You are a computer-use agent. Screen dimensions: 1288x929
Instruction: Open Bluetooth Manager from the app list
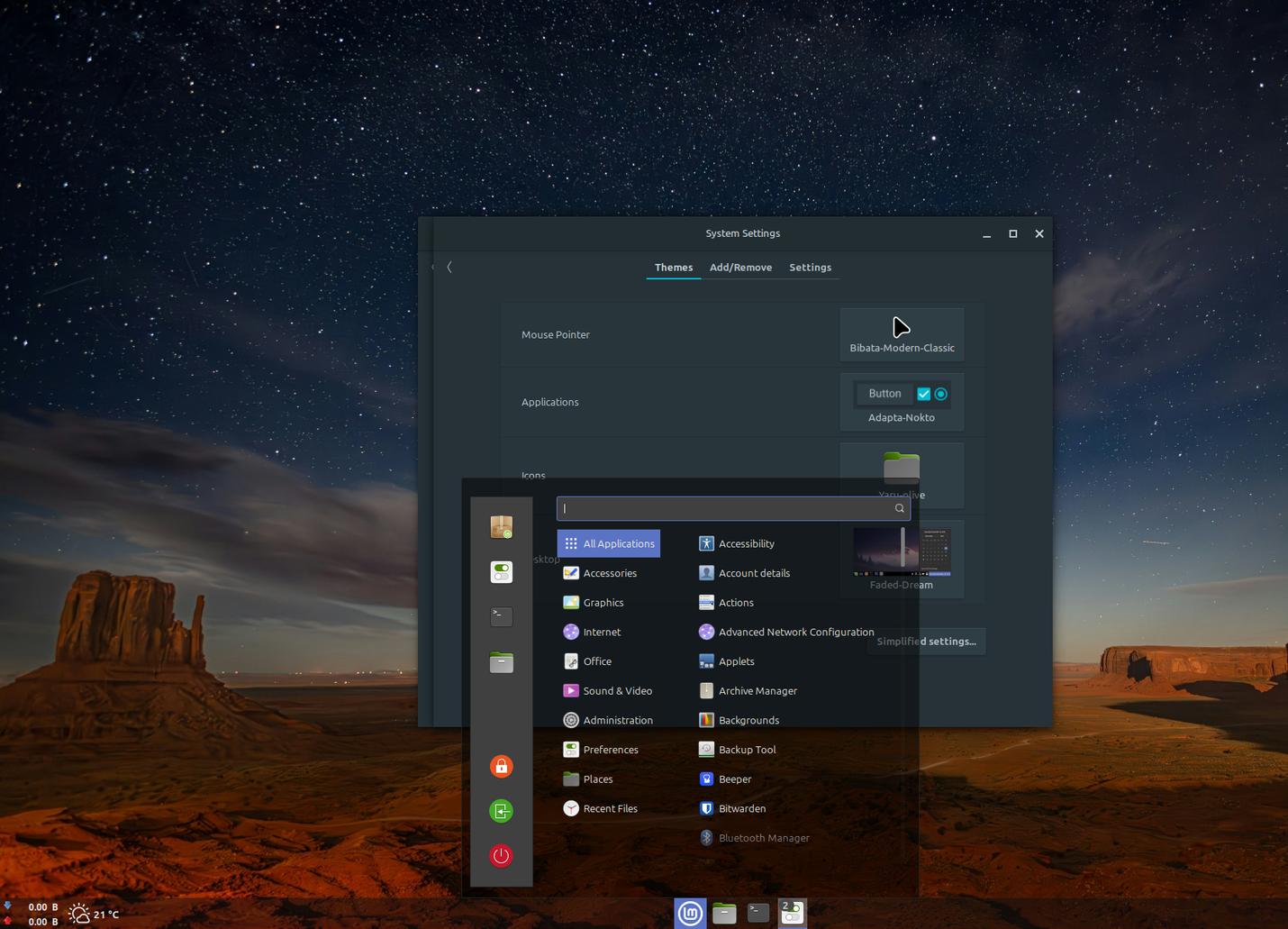(x=763, y=837)
